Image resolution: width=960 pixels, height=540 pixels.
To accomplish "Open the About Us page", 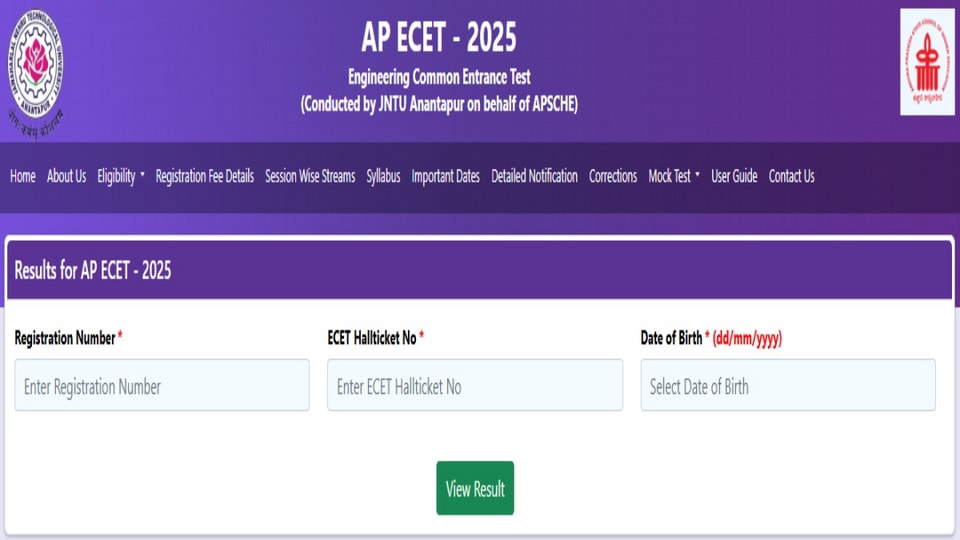I will point(67,176).
